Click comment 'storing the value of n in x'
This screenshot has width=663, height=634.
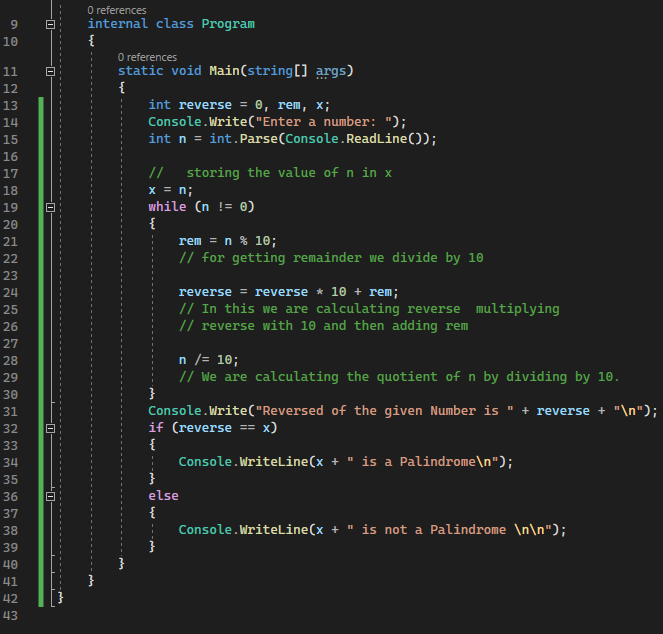coord(289,173)
